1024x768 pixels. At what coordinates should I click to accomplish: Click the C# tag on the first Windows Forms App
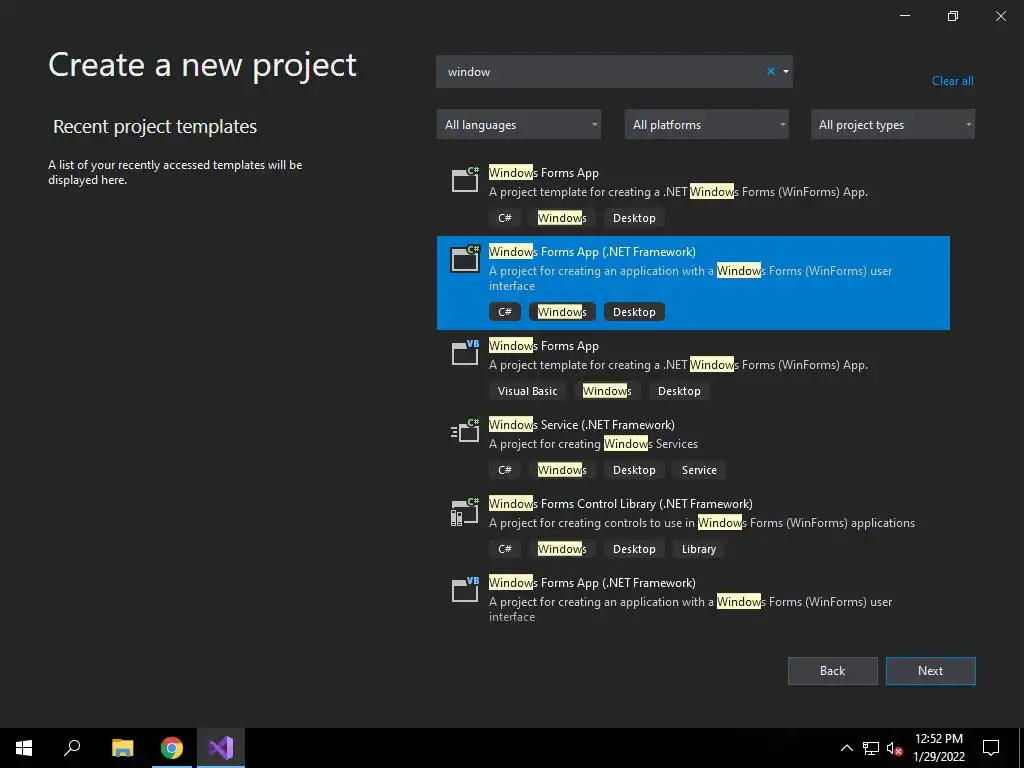click(505, 218)
